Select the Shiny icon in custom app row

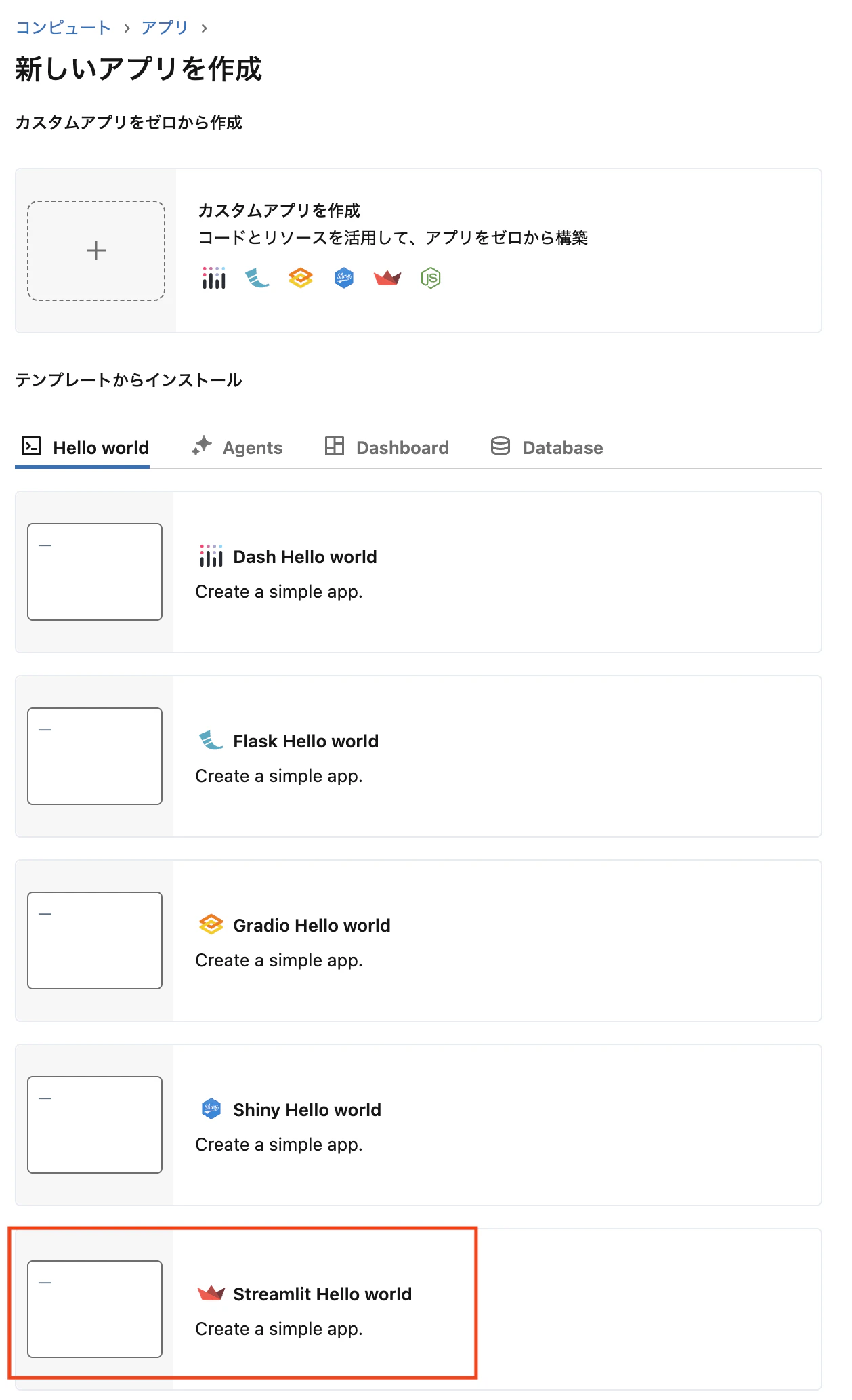tap(343, 278)
